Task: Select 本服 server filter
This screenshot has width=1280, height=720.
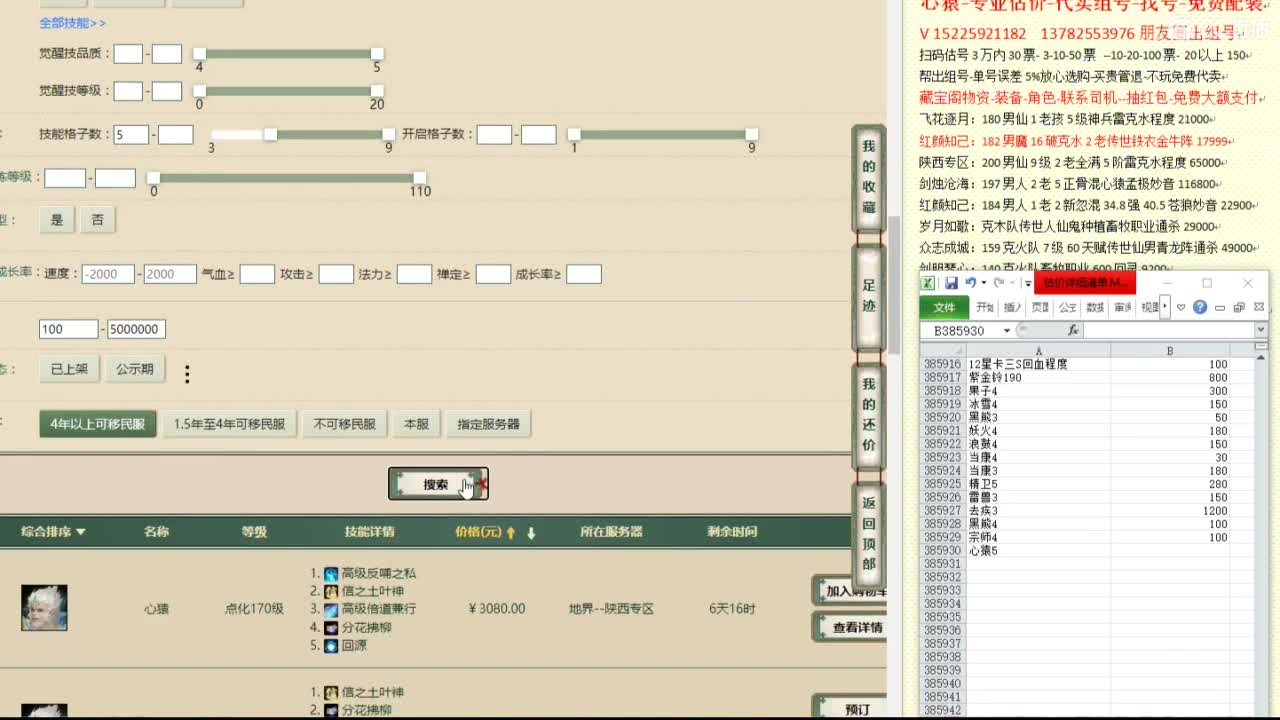Action: point(416,424)
